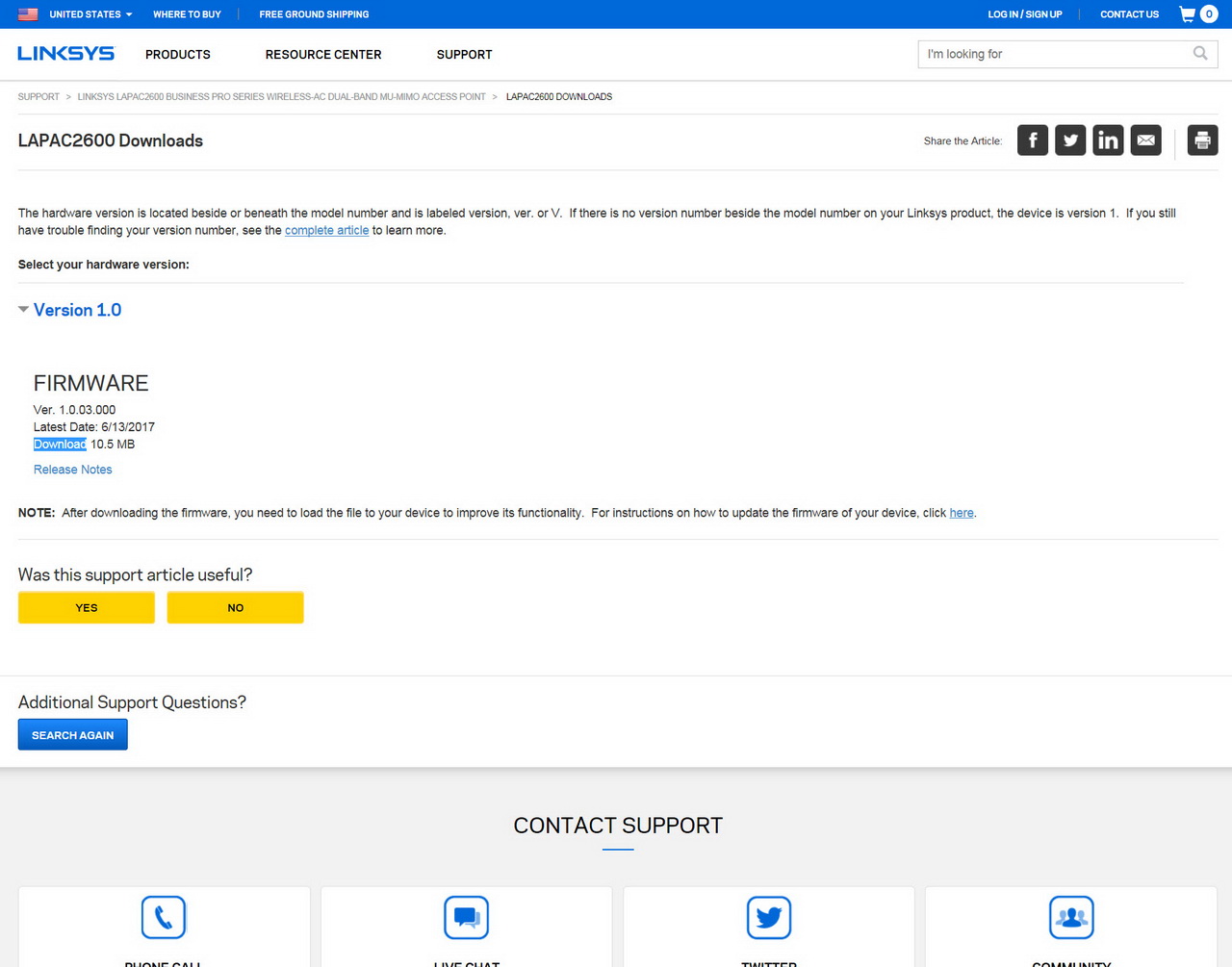
Task: Answer NO to article usefulness
Action: pyautogui.click(x=236, y=607)
